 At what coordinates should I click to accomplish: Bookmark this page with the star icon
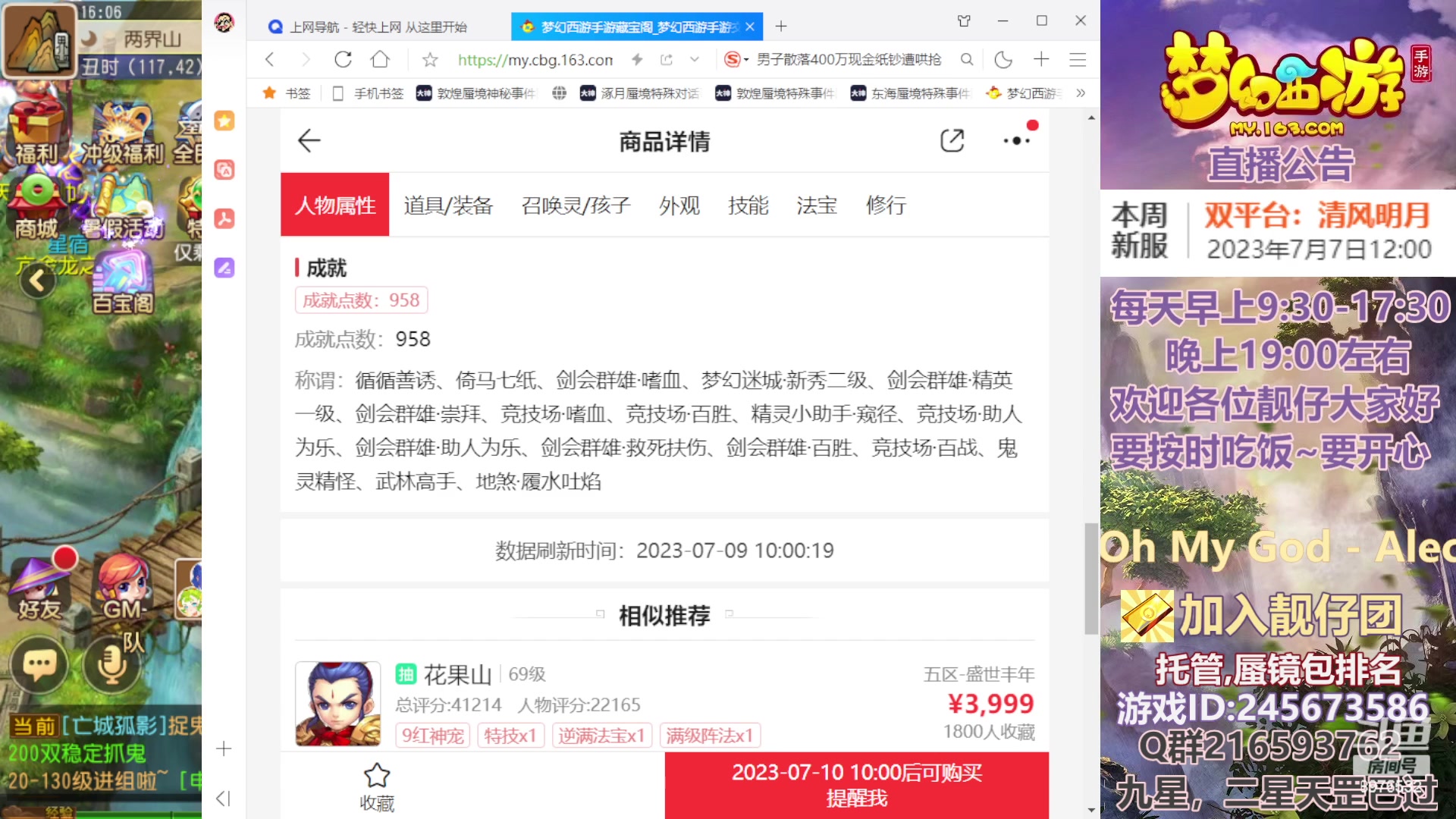tap(430, 59)
